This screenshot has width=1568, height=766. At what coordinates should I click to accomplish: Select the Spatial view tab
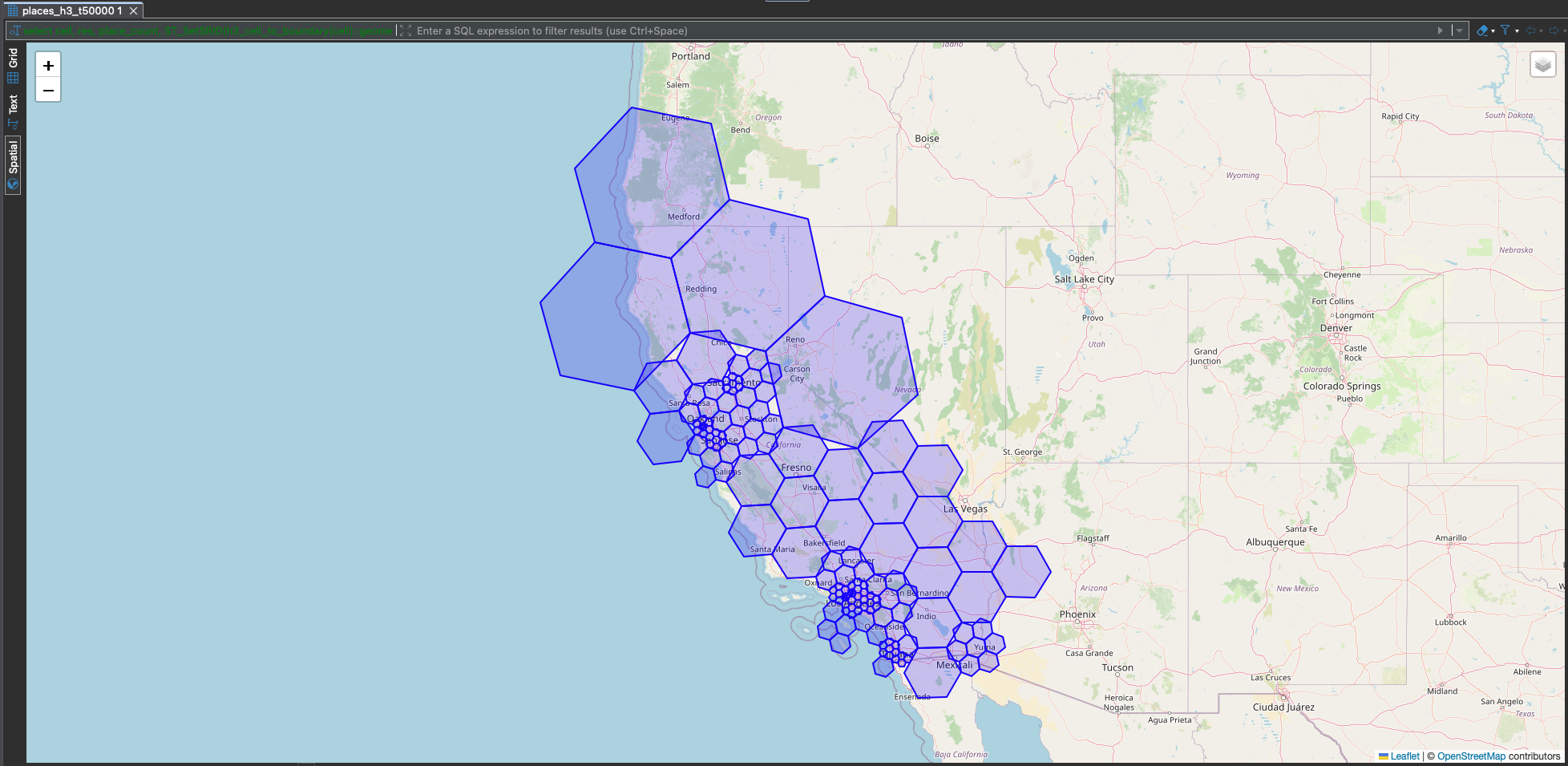[x=13, y=164]
